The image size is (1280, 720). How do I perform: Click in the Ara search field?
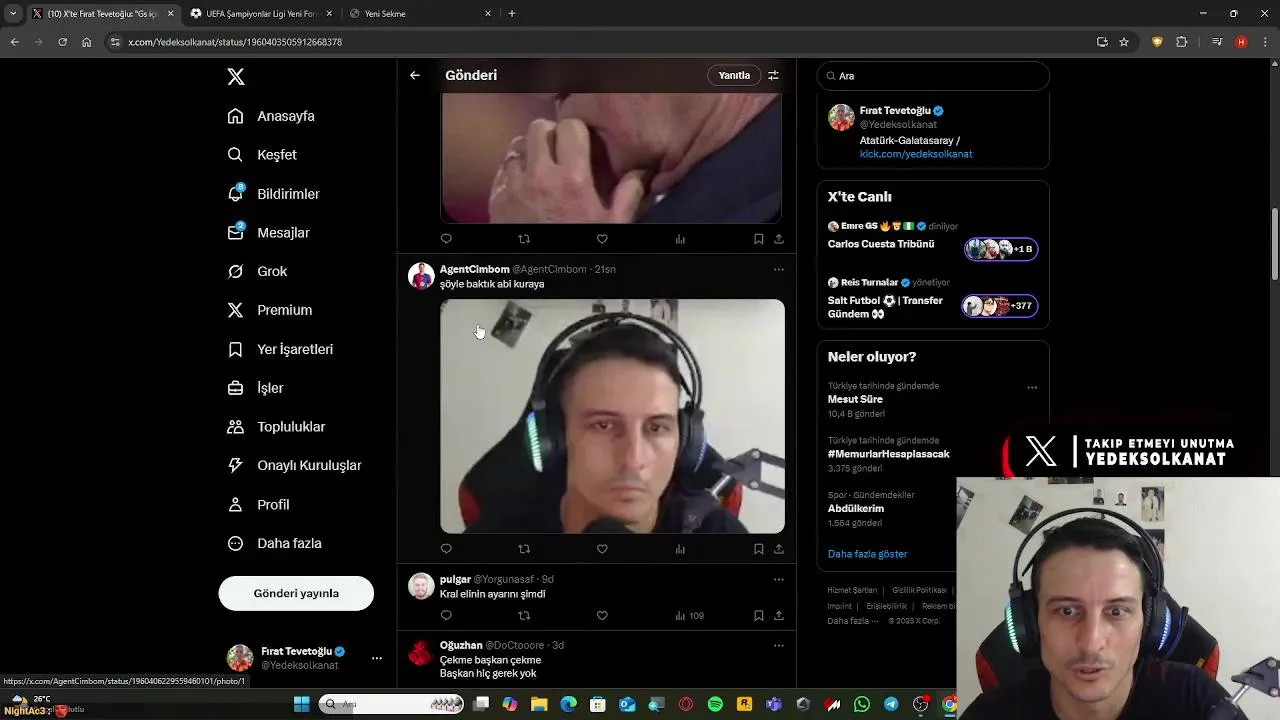coord(933,76)
